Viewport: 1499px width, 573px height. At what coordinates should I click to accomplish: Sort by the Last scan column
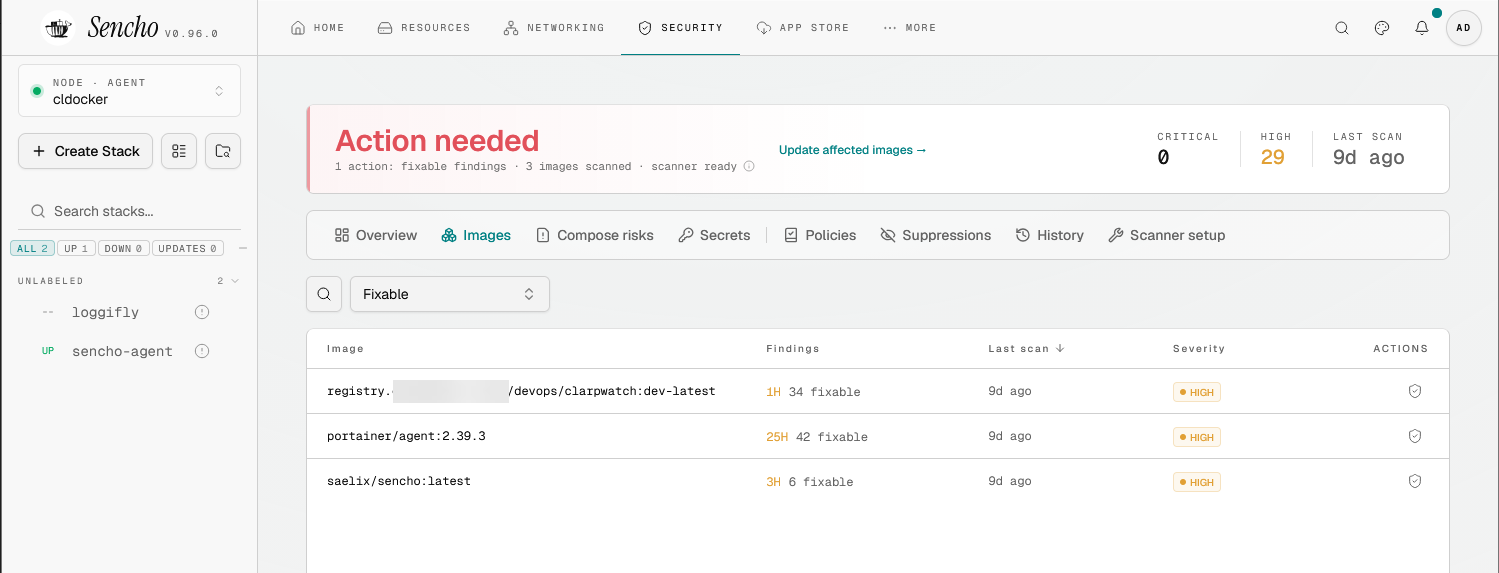tap(1025, 348)
